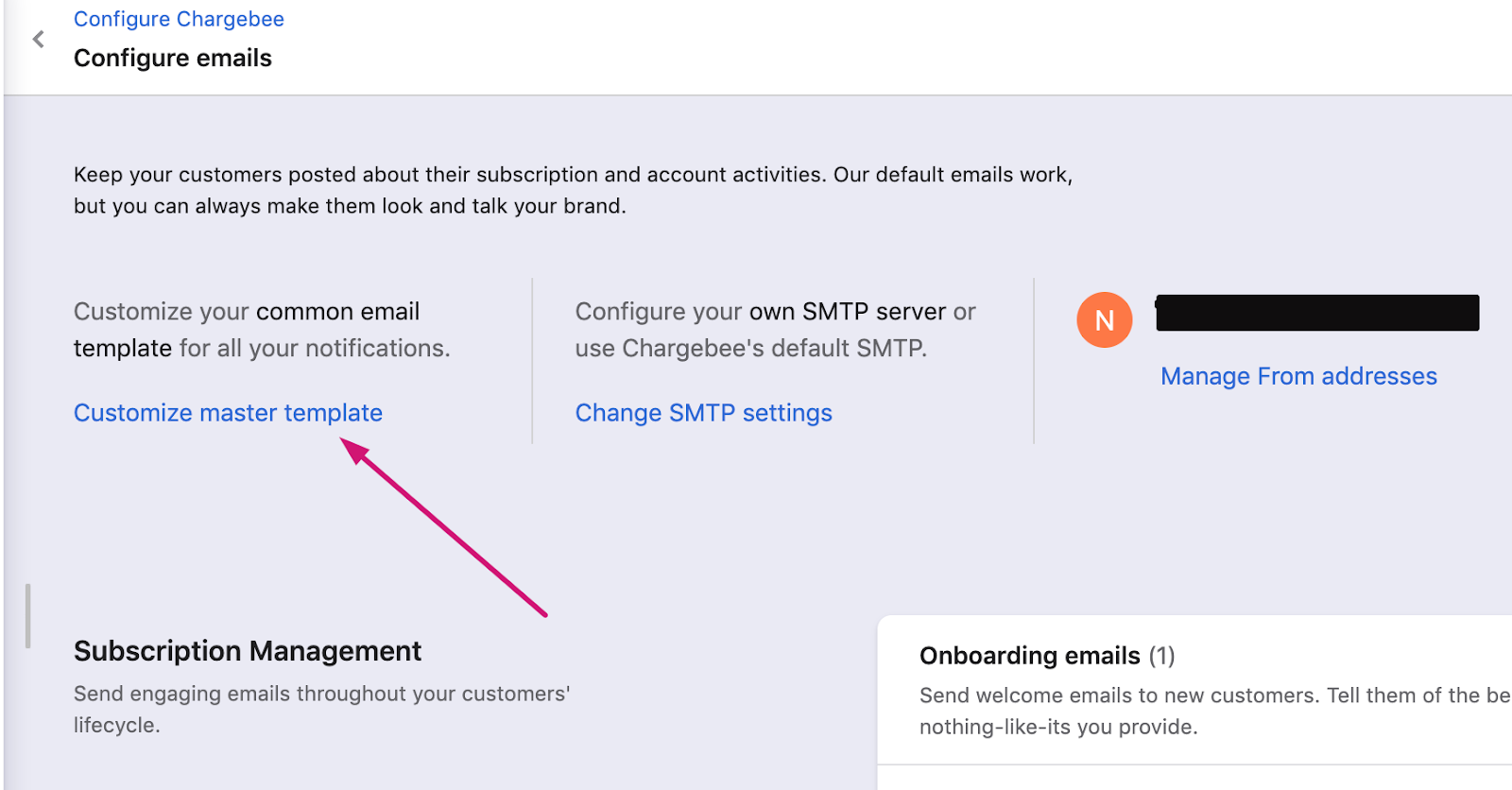1512x790 pixels.
Task: Select the redacted From address bar
Action: tap(1316, 313)
